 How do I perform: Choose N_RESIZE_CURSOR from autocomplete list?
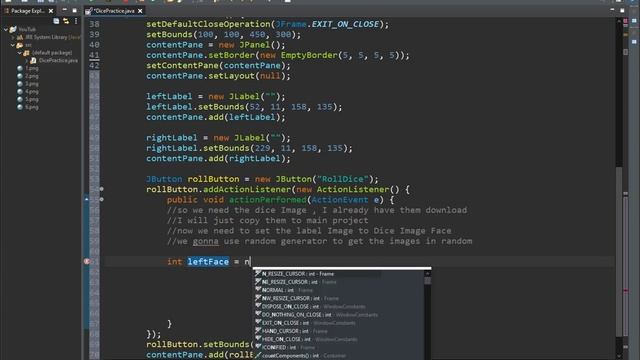tap(338, 274)
